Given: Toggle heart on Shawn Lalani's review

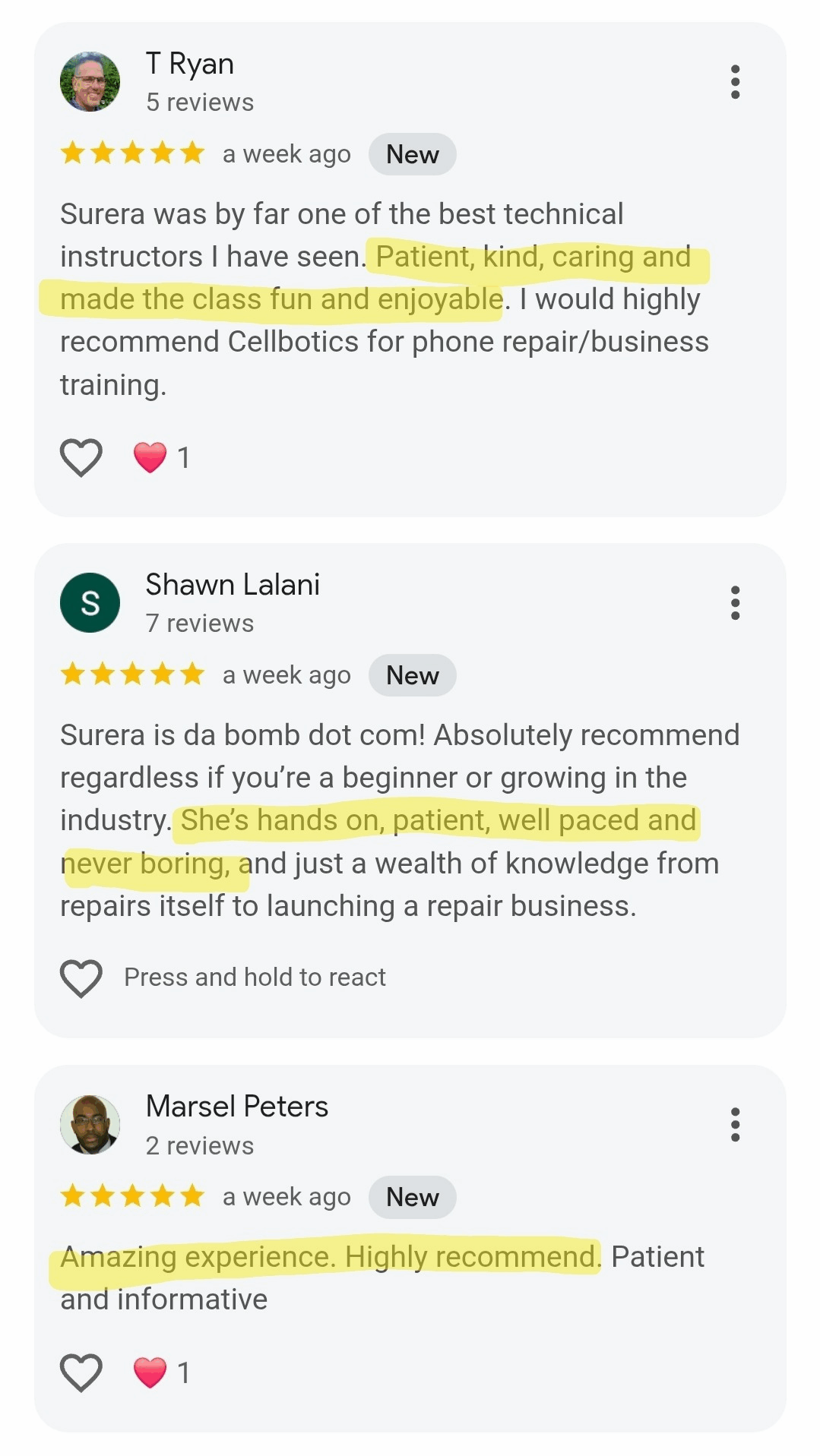Looking at the screenshot, I should click(81, 978).
